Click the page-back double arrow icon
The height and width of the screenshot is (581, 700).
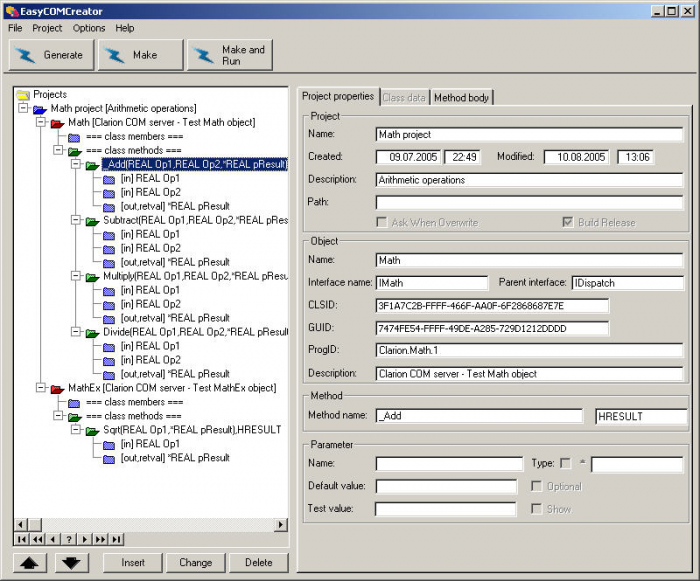coord(38,539)
